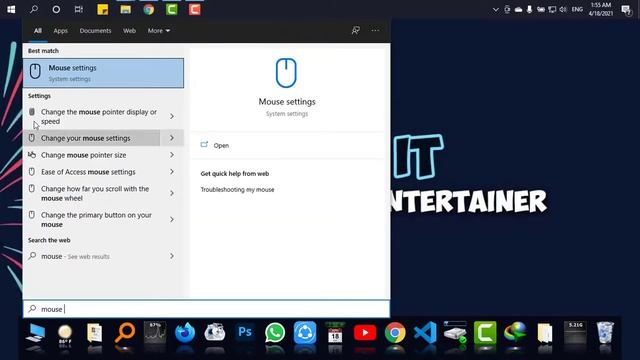Viewport: 640px width, 360px height.
Task: Open Mouse settings best match result
Action: [x=103, y=73]
